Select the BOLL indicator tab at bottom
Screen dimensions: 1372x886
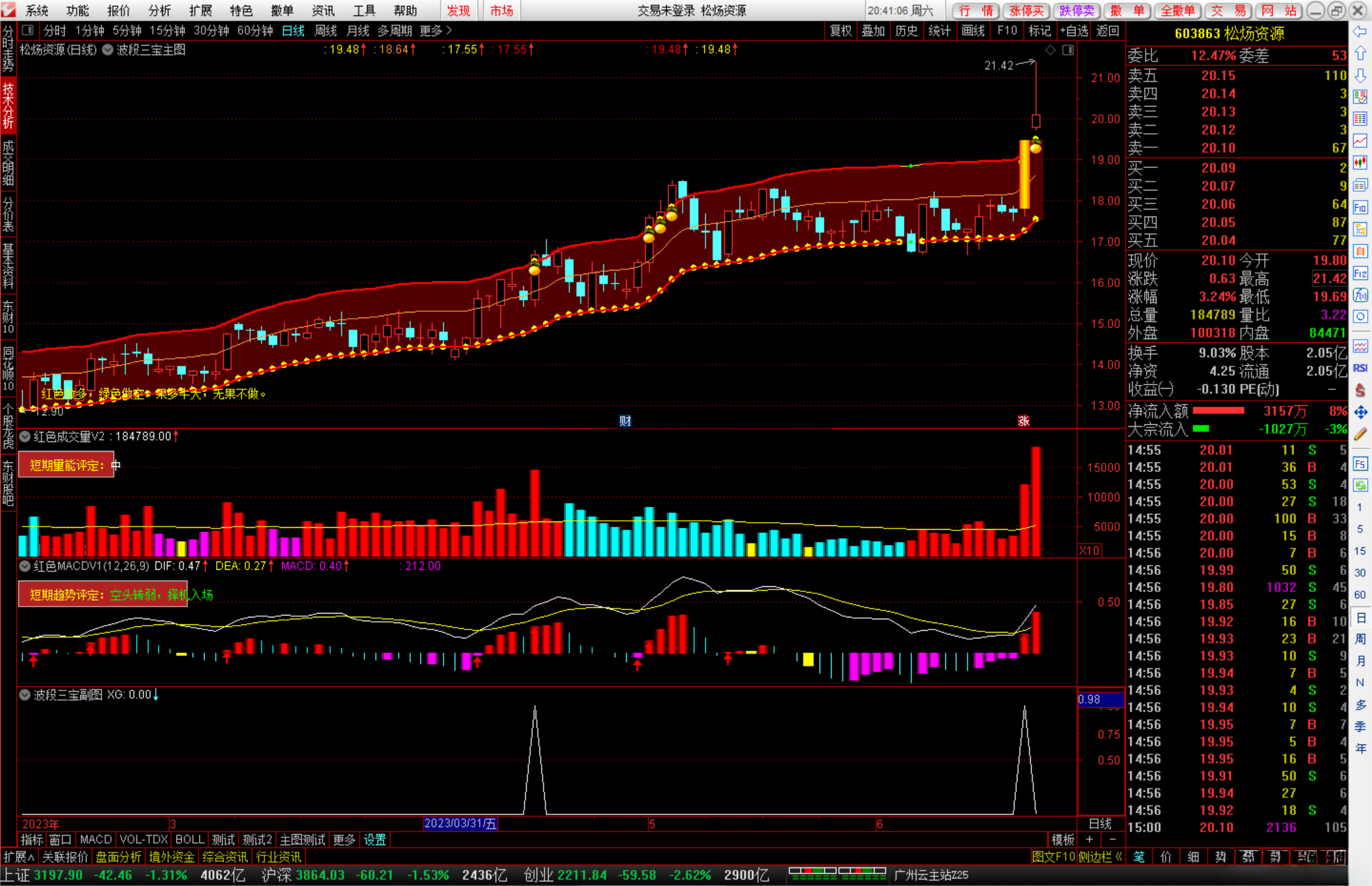[x=189, y=840]
